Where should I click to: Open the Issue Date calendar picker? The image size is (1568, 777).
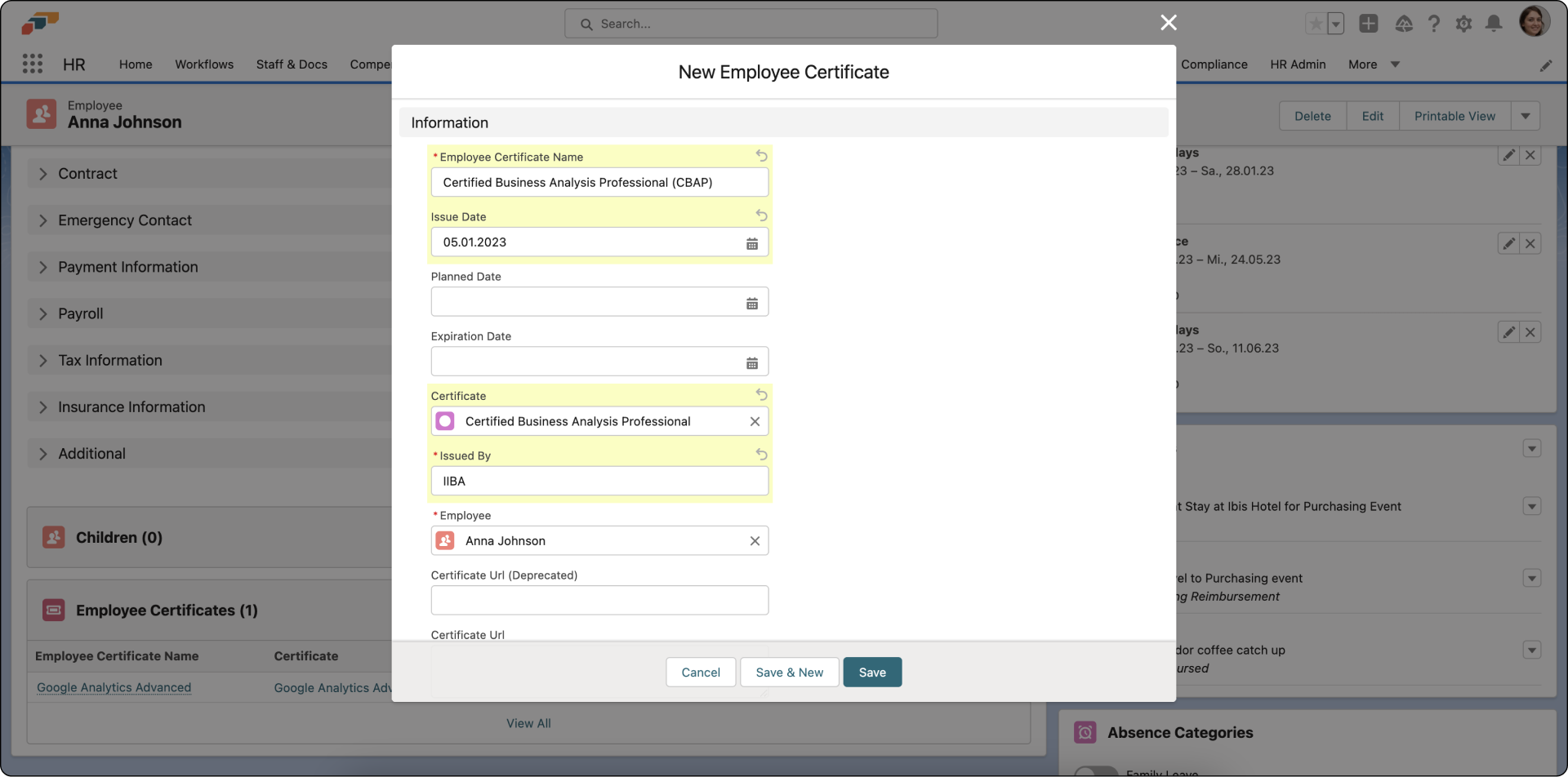pyautogui.click(x=751, y=242)
